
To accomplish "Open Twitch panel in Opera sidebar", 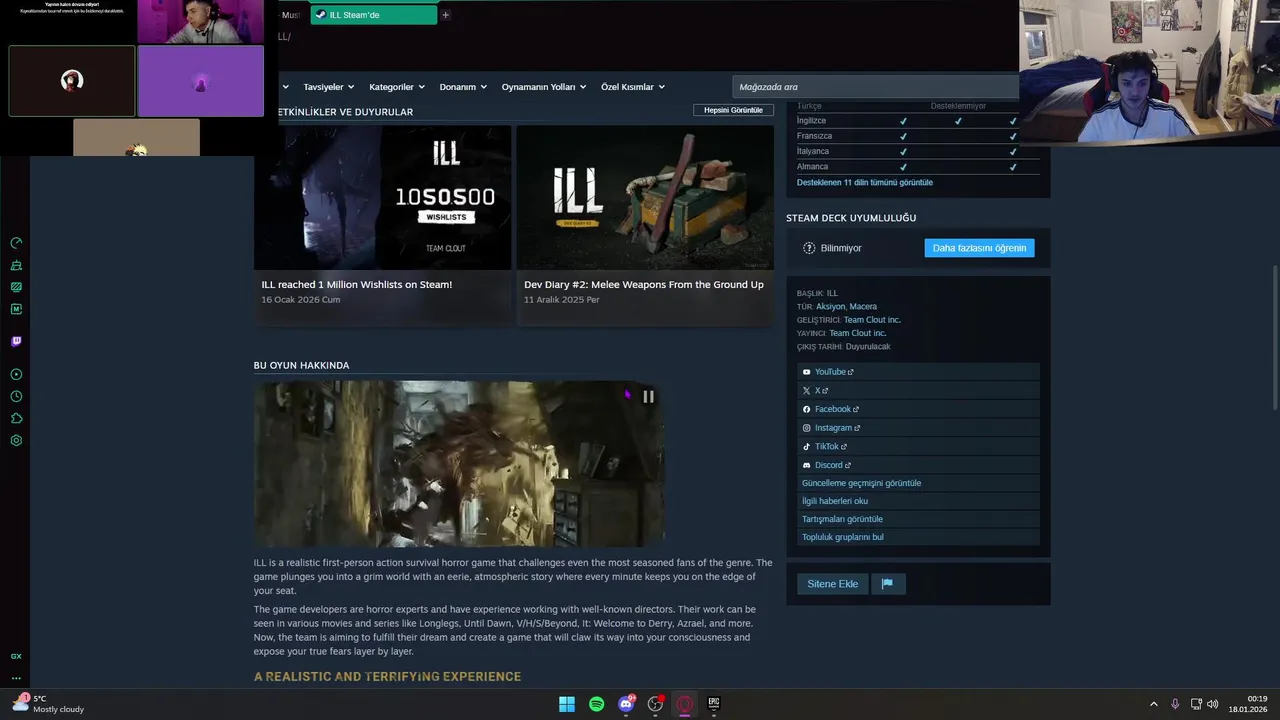I will click(16, 341).
